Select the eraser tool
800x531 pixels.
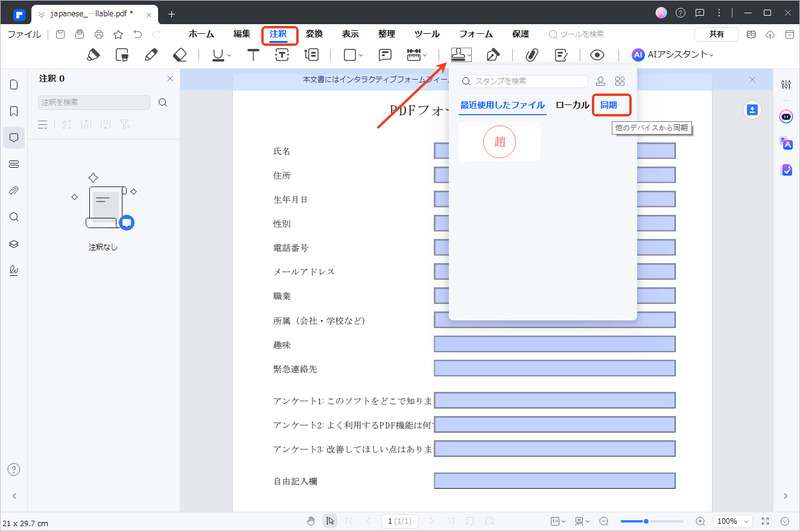[180, 55]
